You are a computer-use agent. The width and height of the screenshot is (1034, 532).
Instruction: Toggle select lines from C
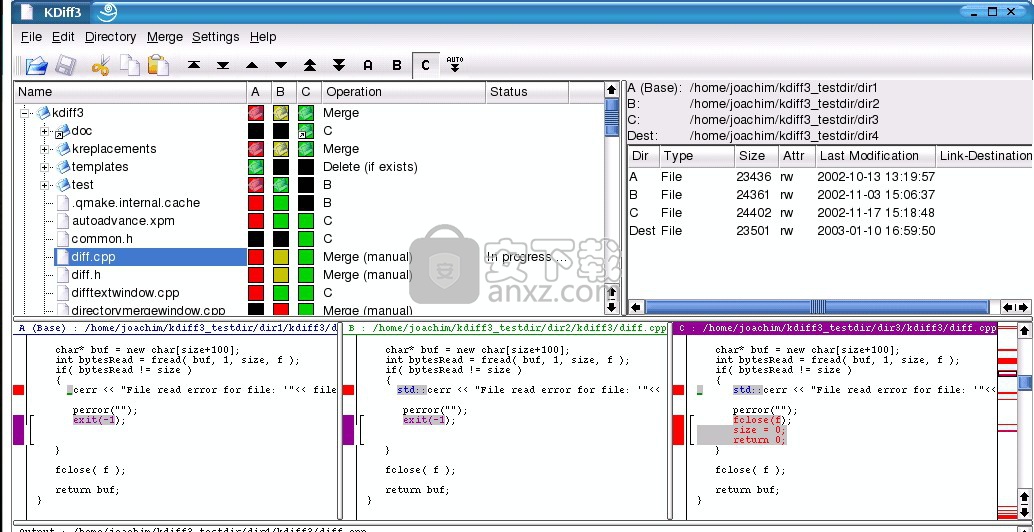coord(425,65)
